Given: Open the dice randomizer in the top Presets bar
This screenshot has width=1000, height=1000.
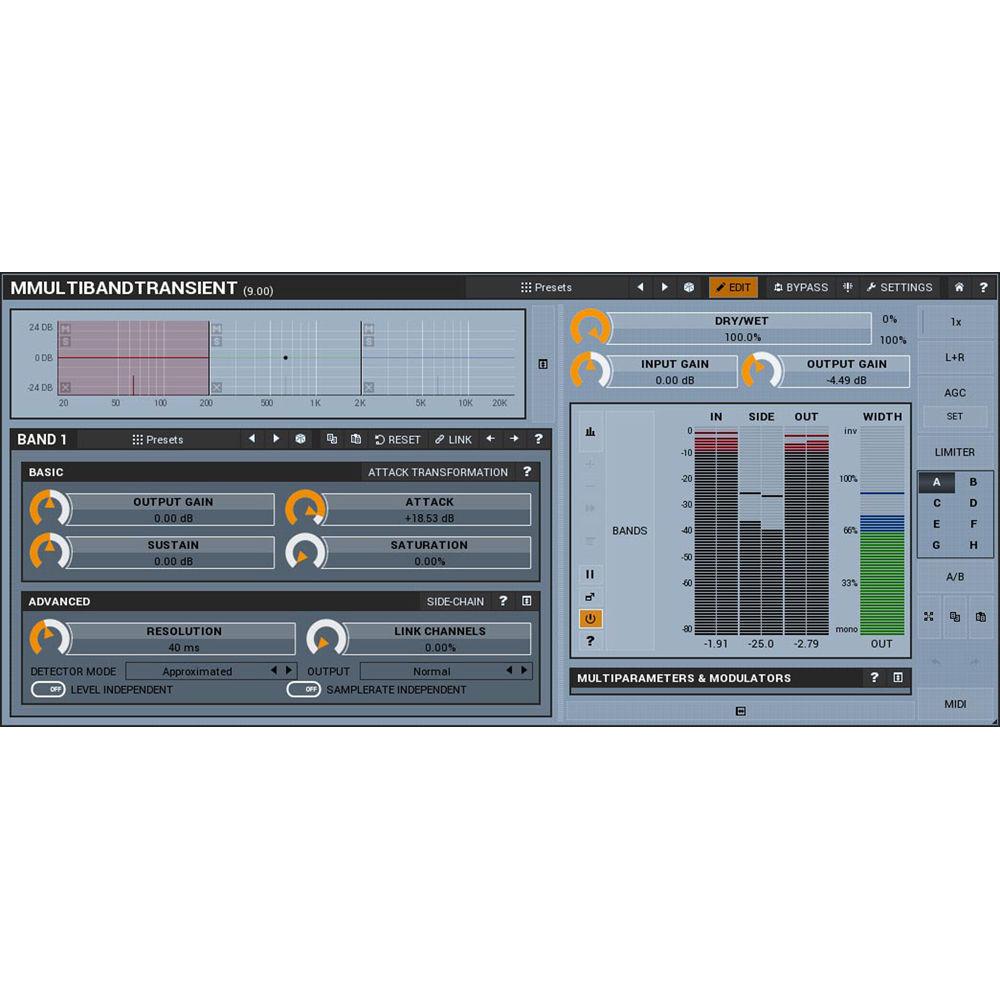Looking at the screenshot, I should point(688,287).
